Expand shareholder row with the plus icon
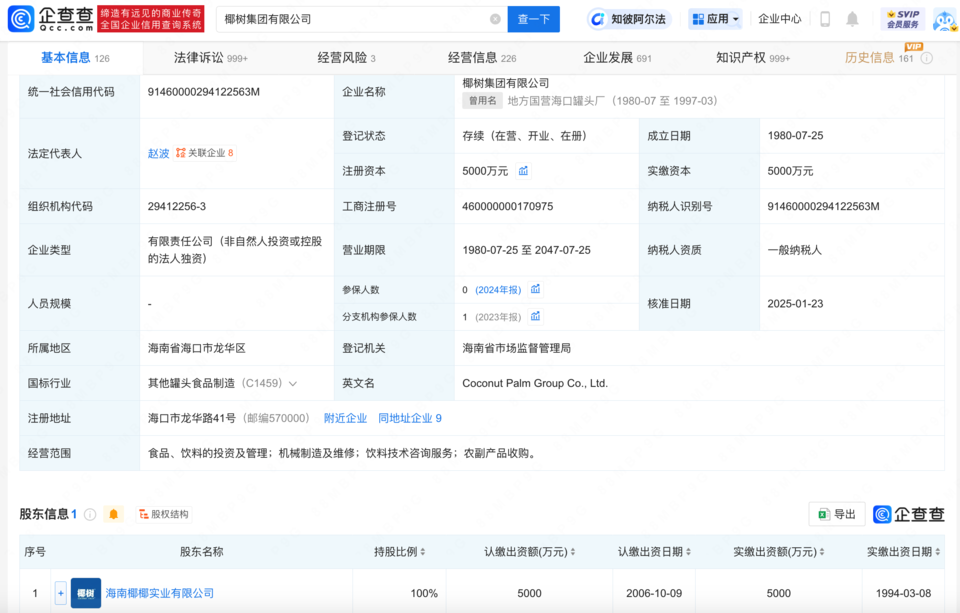 pyautogui.click(x=60, y=593)
